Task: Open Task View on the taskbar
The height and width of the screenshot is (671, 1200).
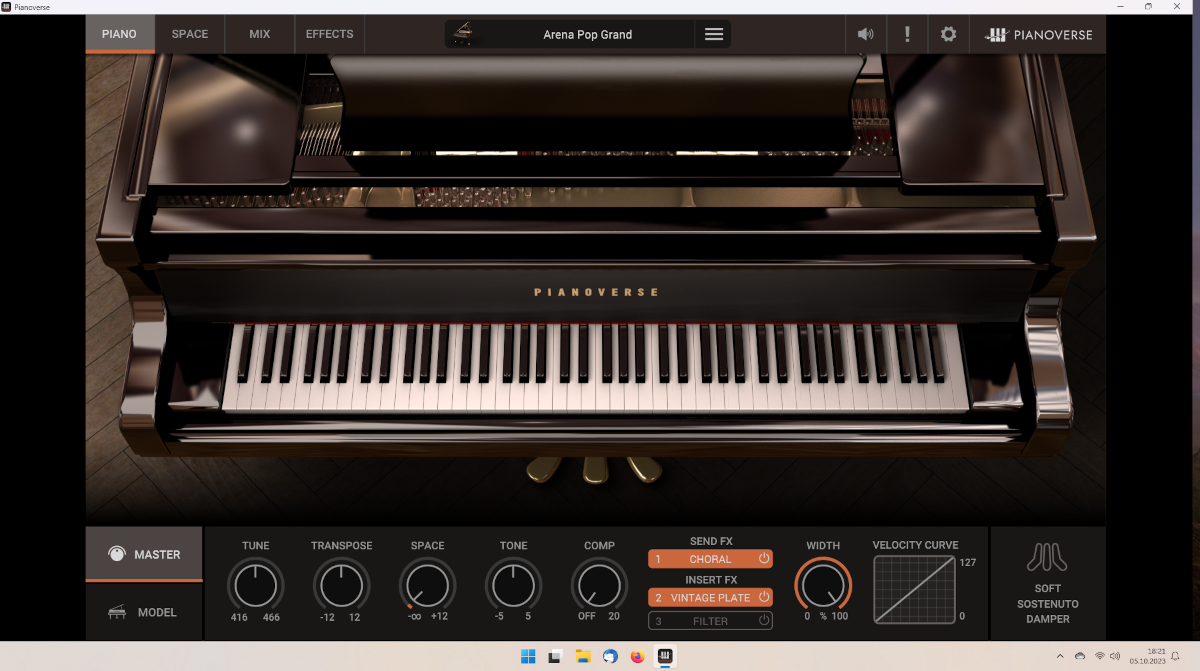Action: pyautogui.click(x=555, y=657)
